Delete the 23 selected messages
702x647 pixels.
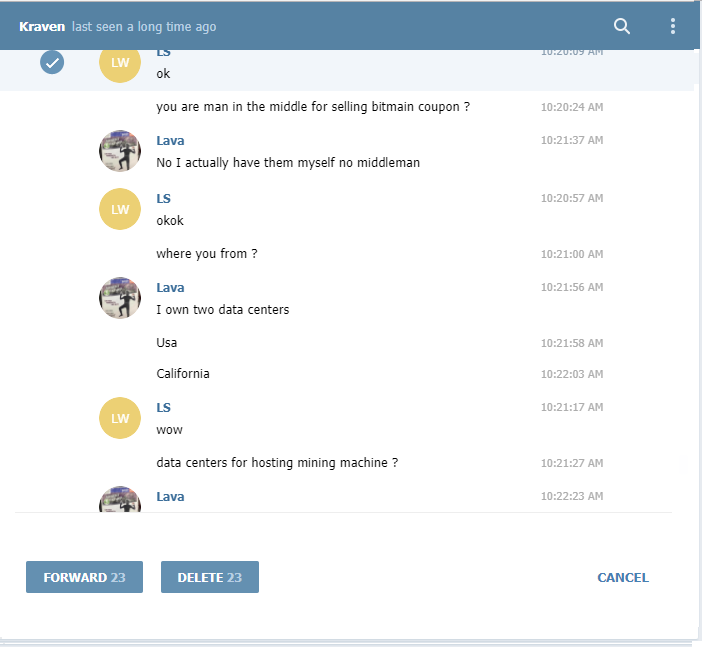[x=210, y=577]
